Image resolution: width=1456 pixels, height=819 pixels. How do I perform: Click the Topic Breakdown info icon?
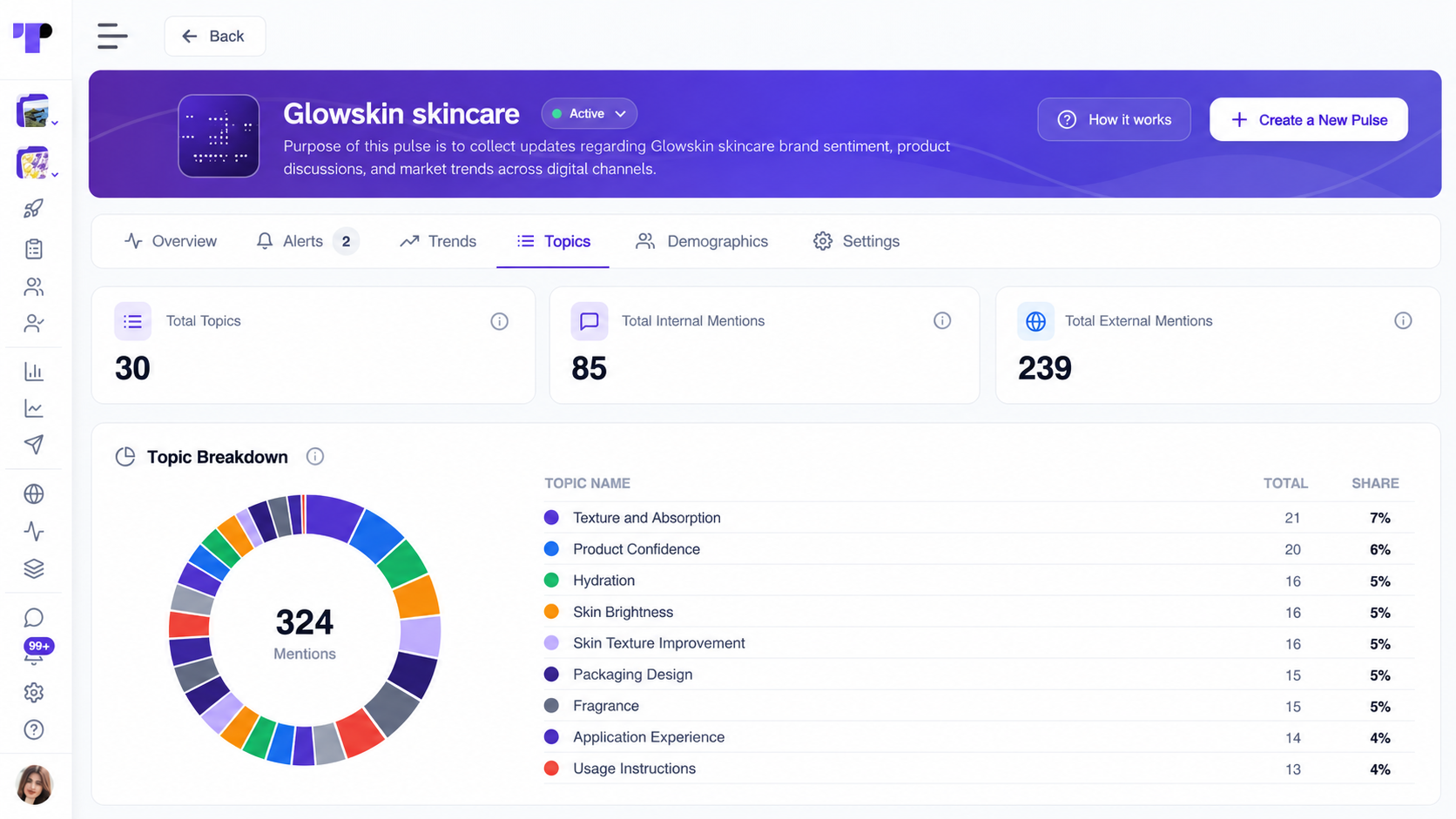point(315,457)
